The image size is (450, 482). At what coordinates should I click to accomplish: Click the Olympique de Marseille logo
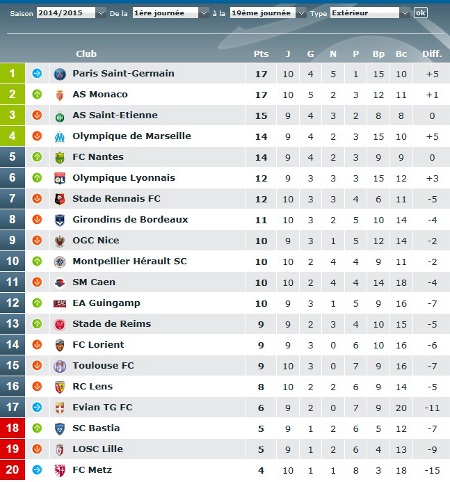[x=60, y=136]
